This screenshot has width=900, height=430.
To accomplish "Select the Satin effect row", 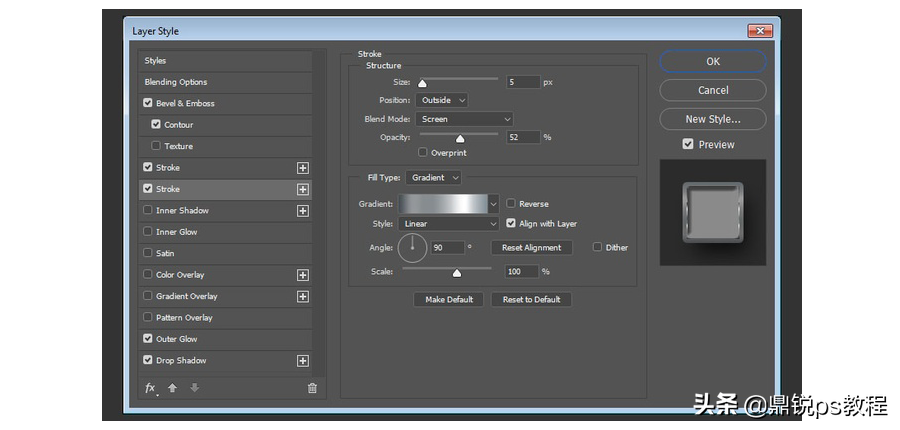I will pyautogui.click(x=226, y=253).
